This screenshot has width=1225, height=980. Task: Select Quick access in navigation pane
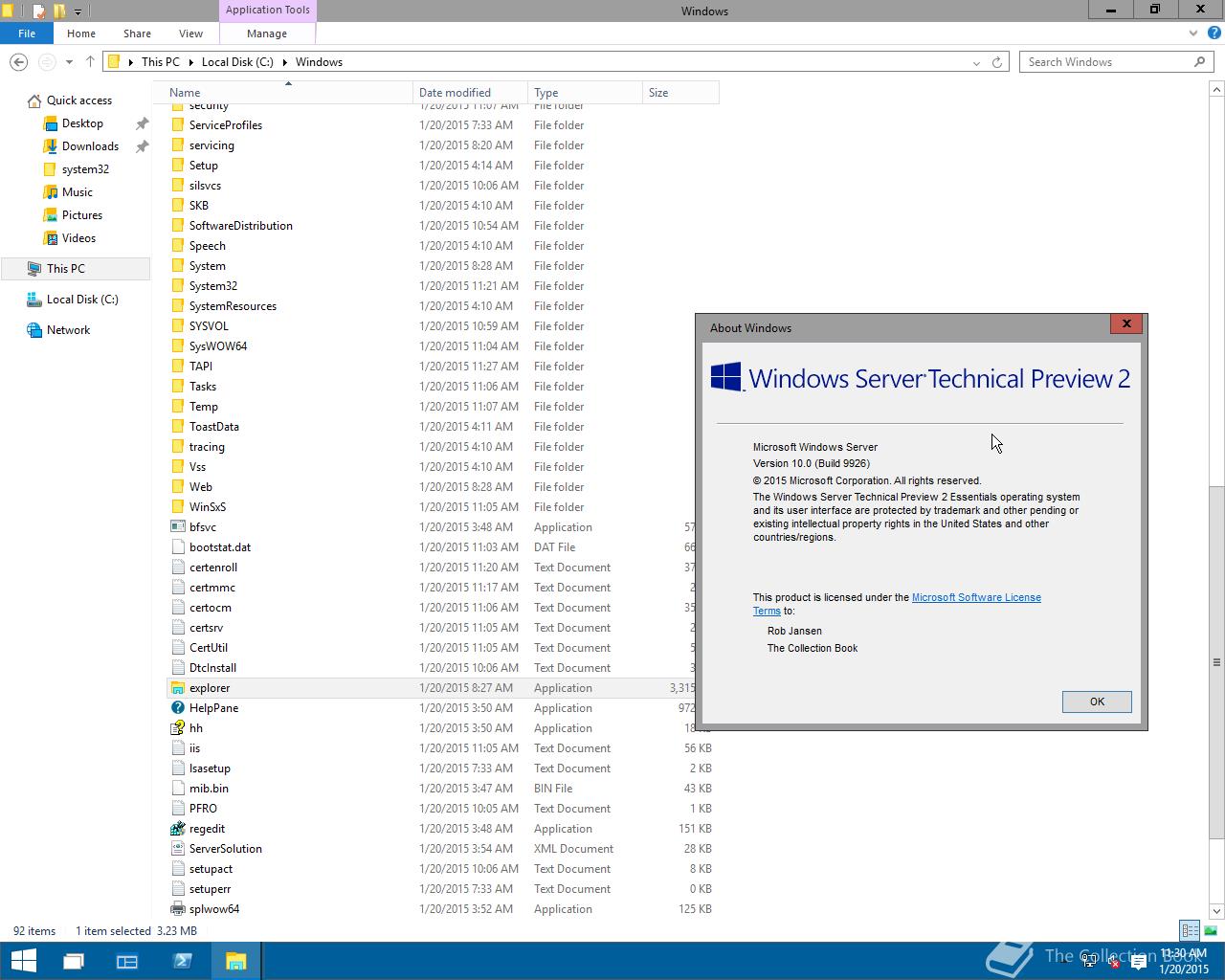coord(79,100)
